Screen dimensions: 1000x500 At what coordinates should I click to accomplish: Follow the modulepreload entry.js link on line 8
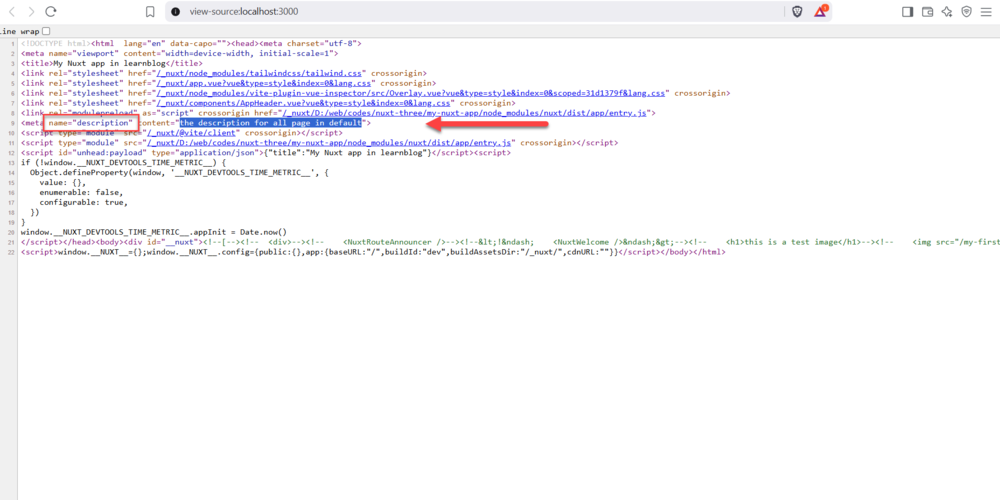click(465, 113)
